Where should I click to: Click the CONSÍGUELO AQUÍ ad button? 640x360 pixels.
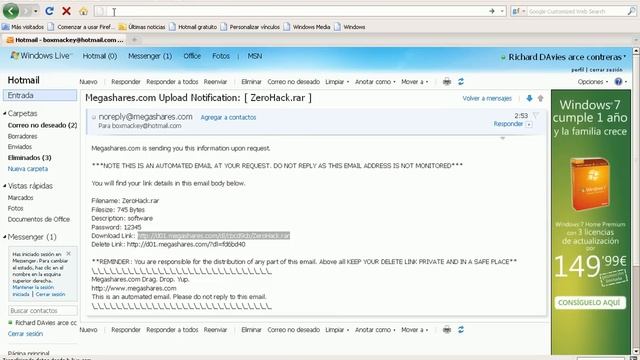tap(589, 302)
